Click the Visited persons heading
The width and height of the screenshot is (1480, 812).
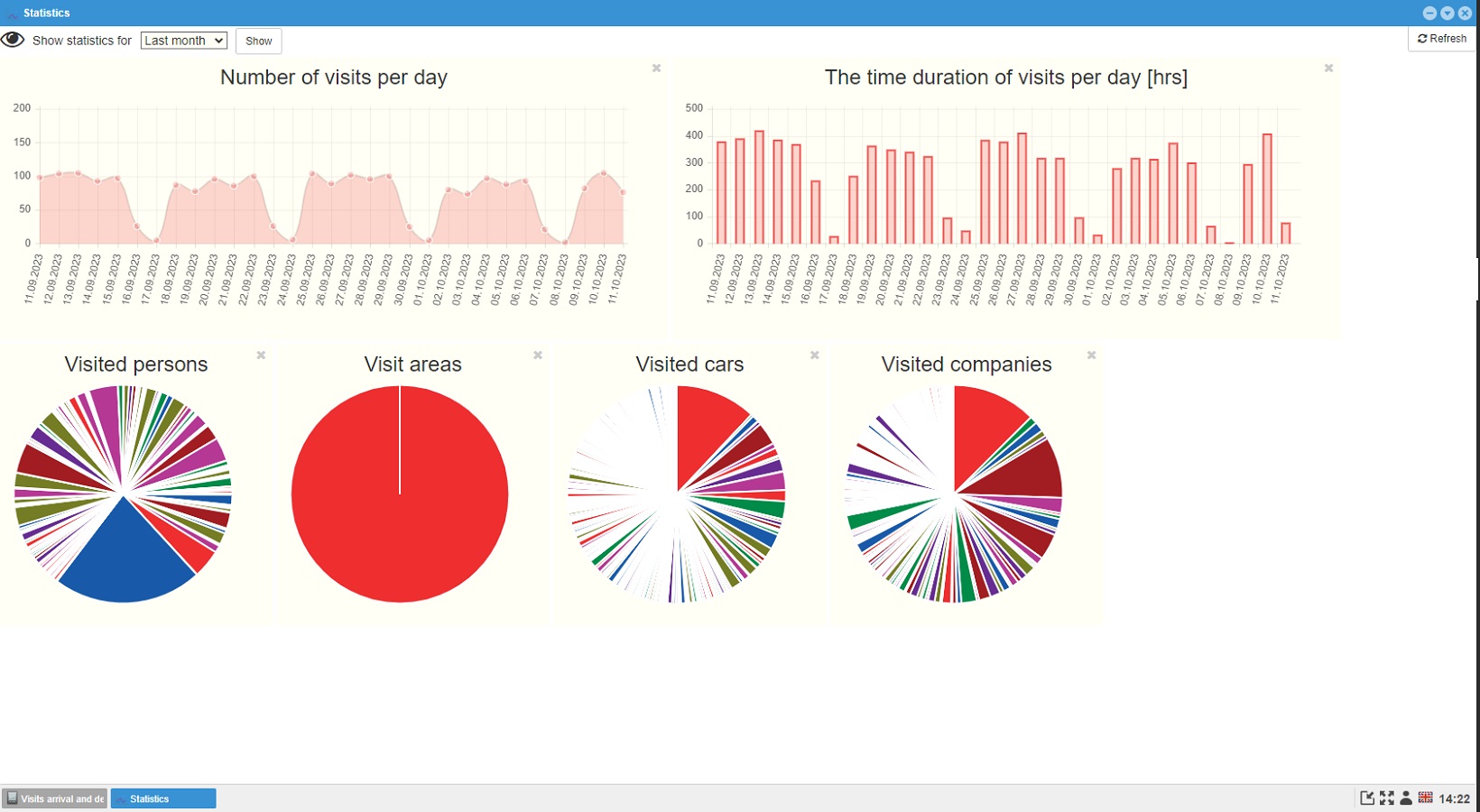[x=136, y=364]
